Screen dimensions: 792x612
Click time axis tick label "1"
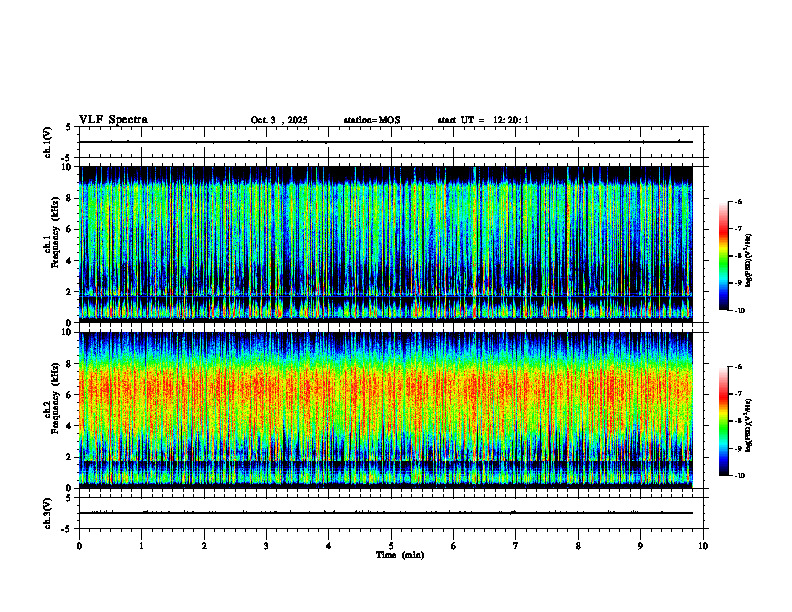point(141,546)
